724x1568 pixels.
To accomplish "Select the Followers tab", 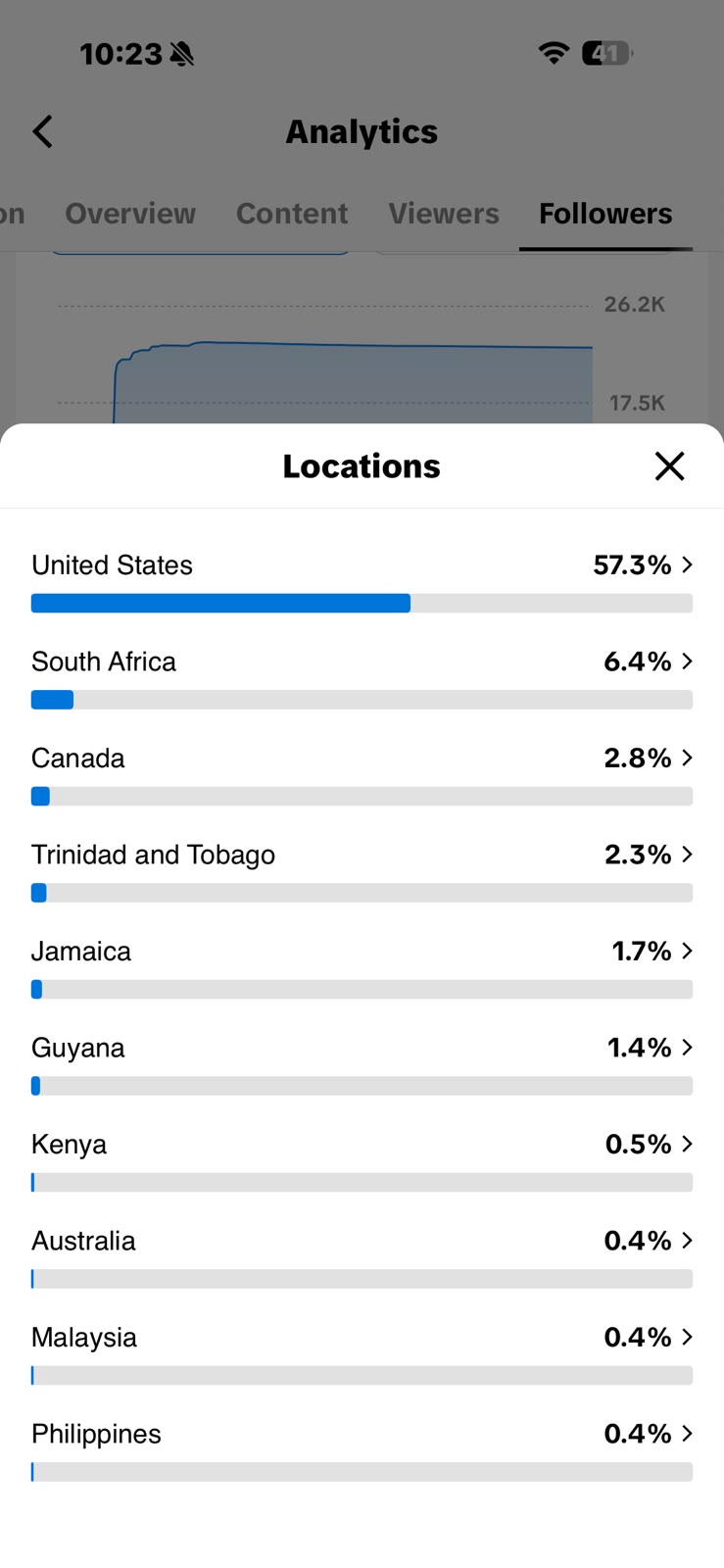I will click(605, 214).
